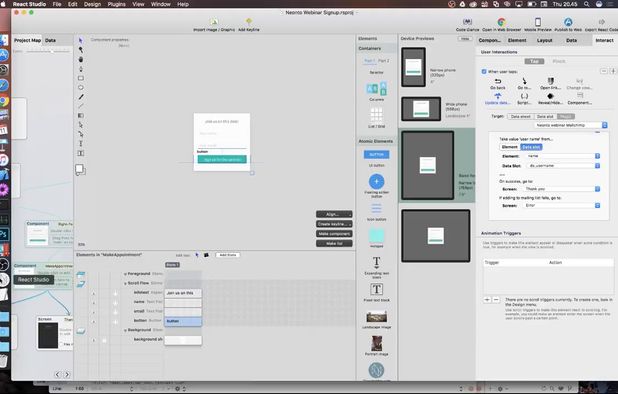Image resolution: width=618 pixels, height=394 pixels.
Task: Open the Neonto webinar Mailchimp plugin dropdown
Action: click(571, 125)
